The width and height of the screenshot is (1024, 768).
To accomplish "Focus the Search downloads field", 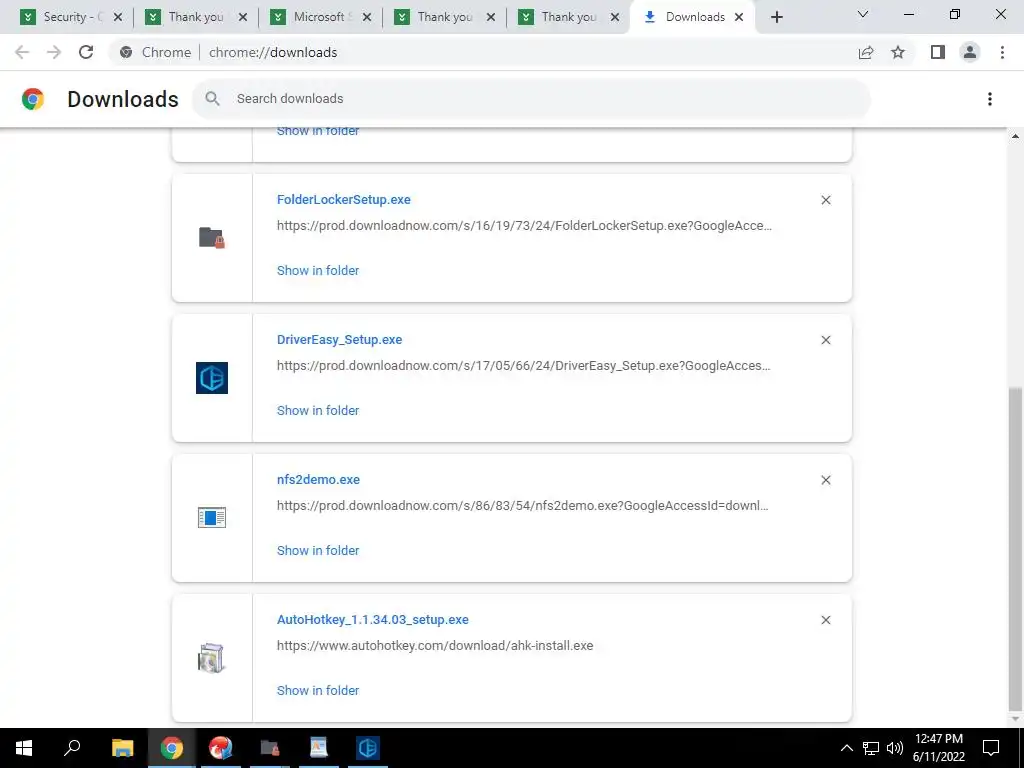I will (531, 99).
